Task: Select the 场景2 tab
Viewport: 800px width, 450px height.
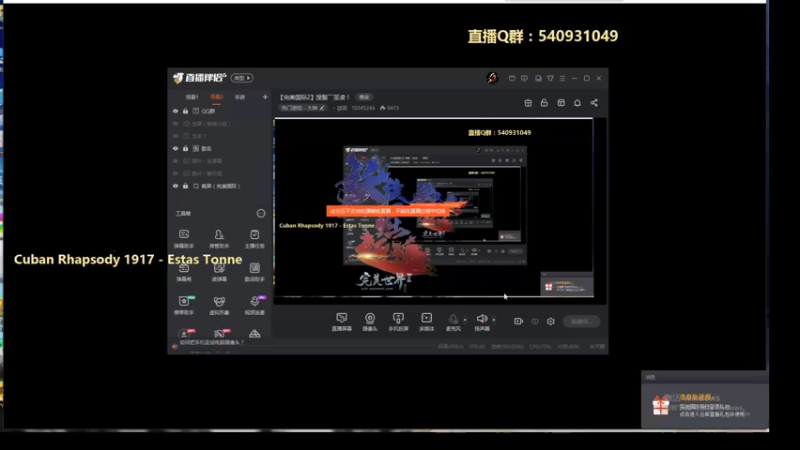Action: pyautogui.click(x=216, y=97)
